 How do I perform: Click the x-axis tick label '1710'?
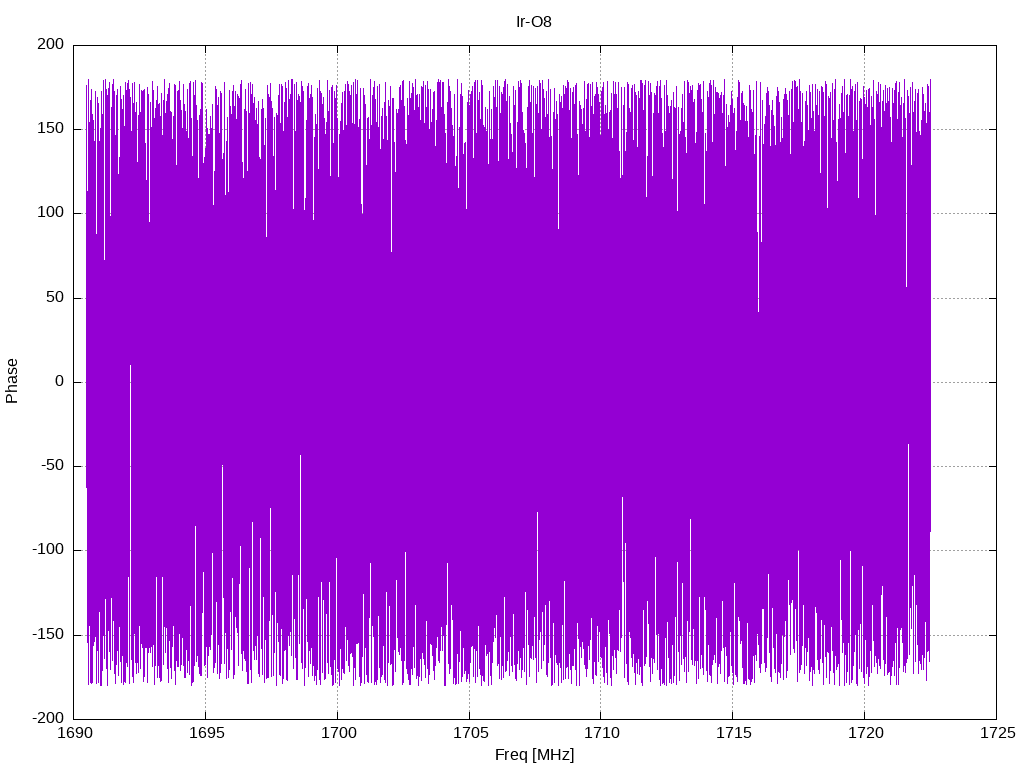[x=601, y=733]
